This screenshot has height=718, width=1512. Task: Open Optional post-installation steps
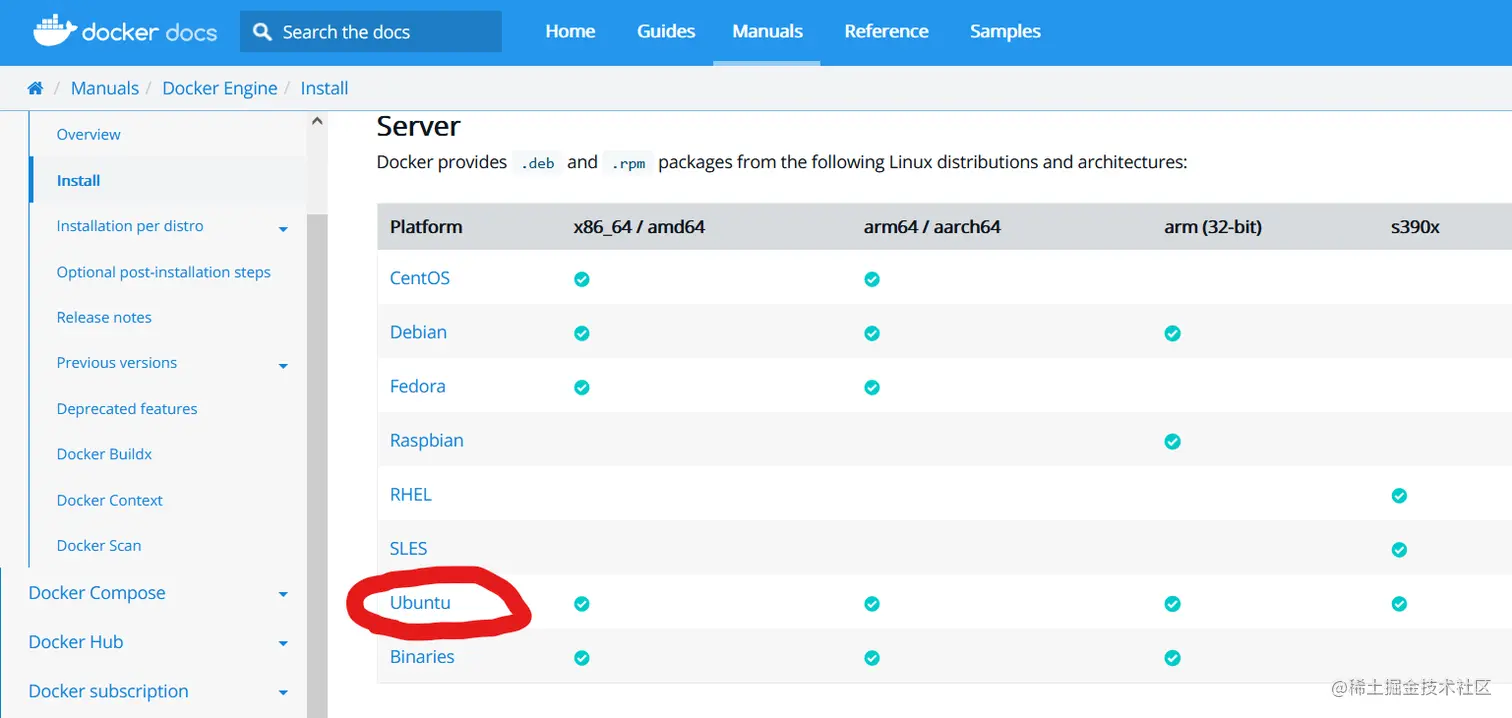tap(164, 272)
